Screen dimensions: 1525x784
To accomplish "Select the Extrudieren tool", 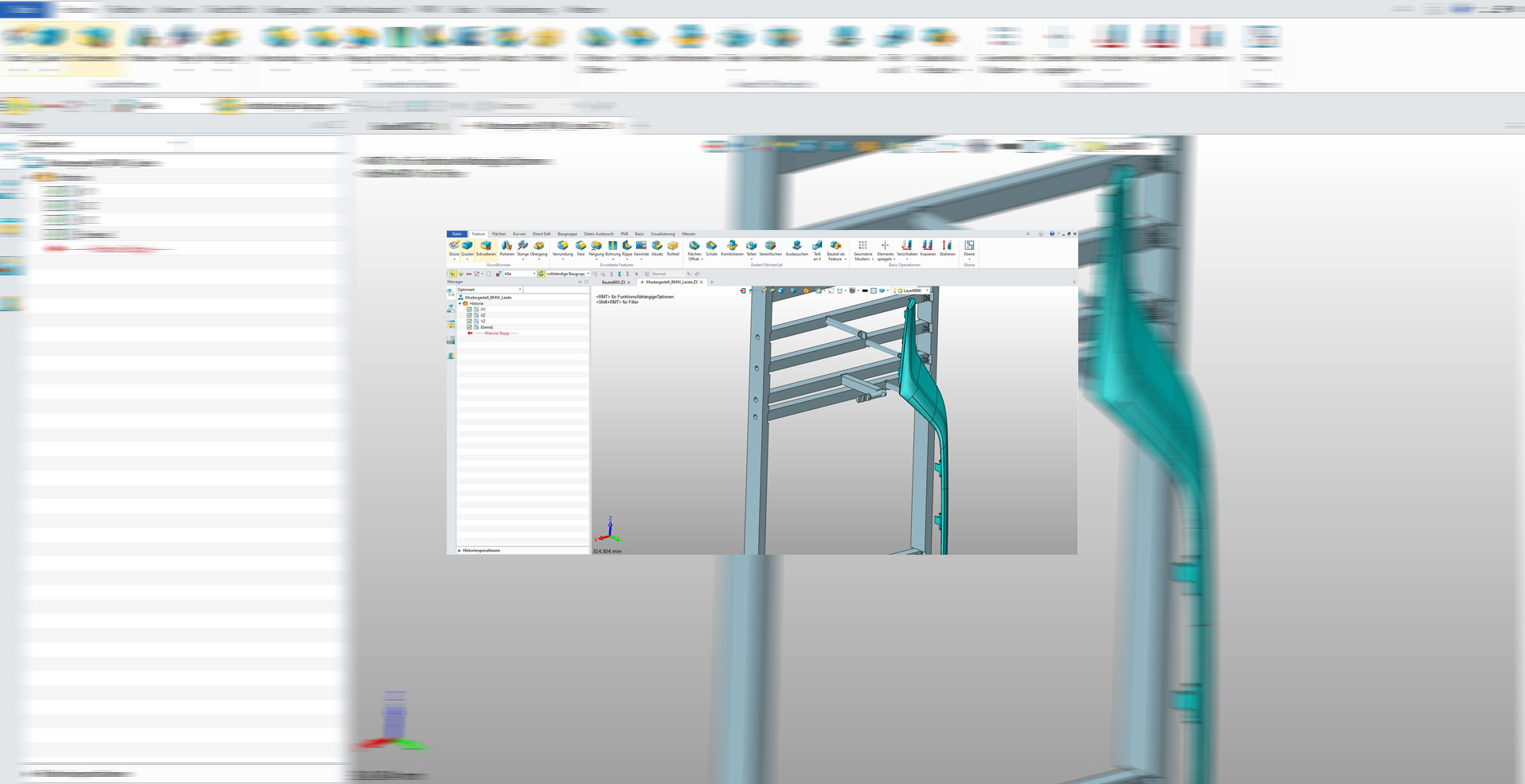I will 486,248.
